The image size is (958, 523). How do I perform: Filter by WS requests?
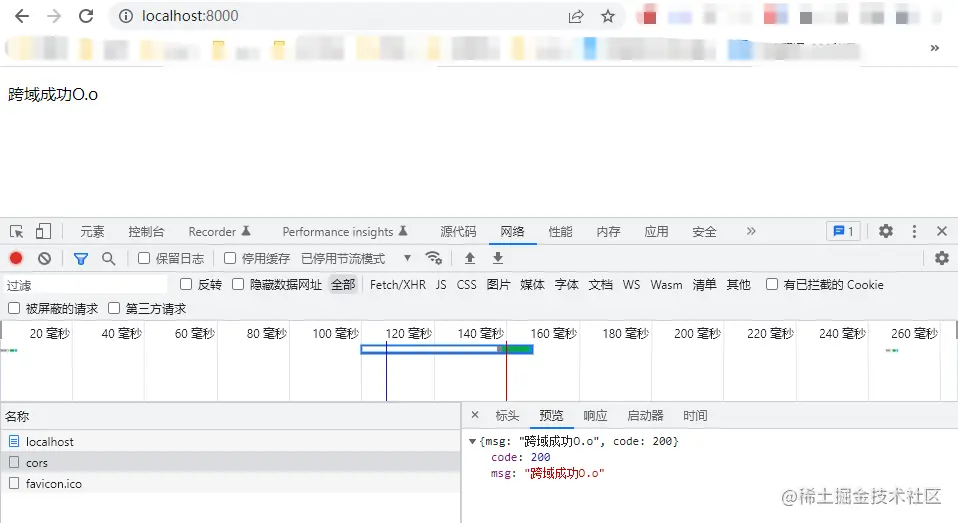[631, 285]
